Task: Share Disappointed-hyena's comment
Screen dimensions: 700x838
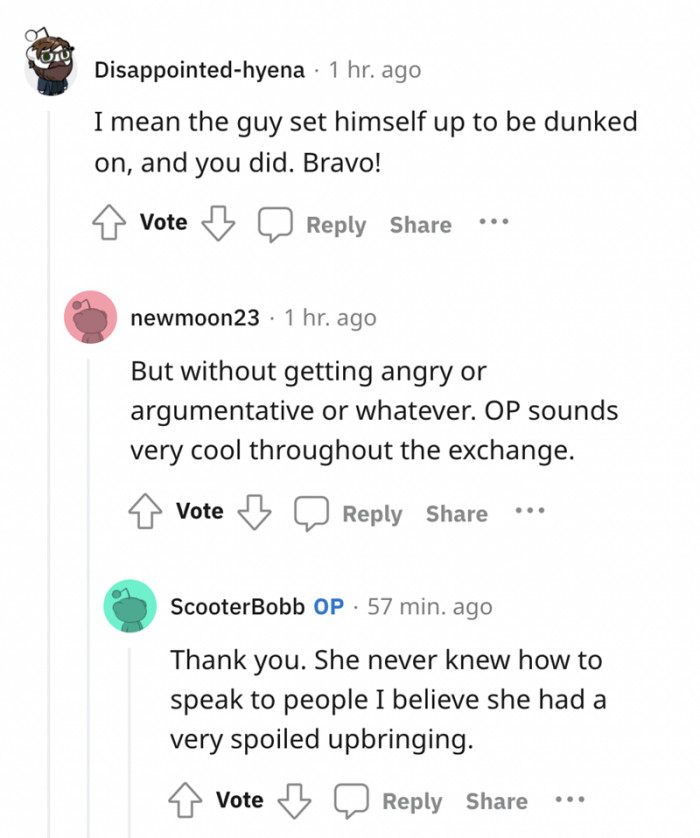Action: (420, 224)
